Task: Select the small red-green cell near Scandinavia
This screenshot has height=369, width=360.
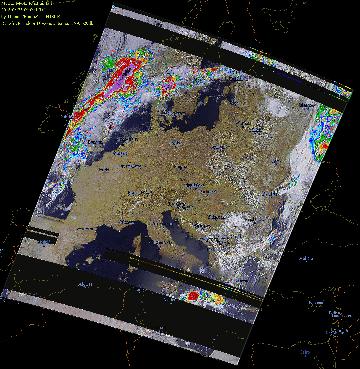Action: click(169, 85)
